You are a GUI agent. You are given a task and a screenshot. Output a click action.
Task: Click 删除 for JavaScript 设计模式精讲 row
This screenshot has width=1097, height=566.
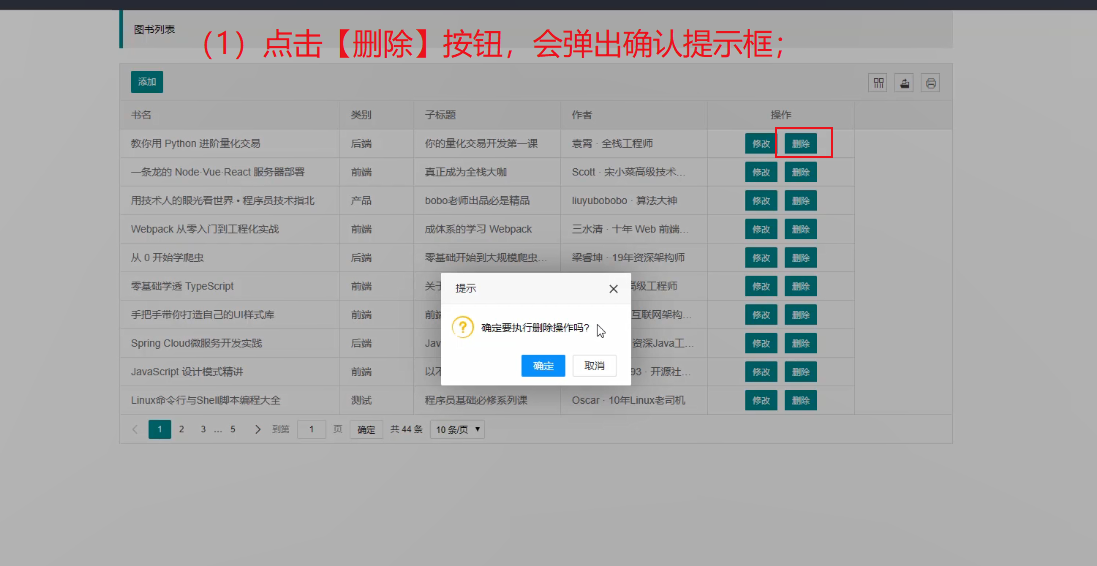pos(801,372)
